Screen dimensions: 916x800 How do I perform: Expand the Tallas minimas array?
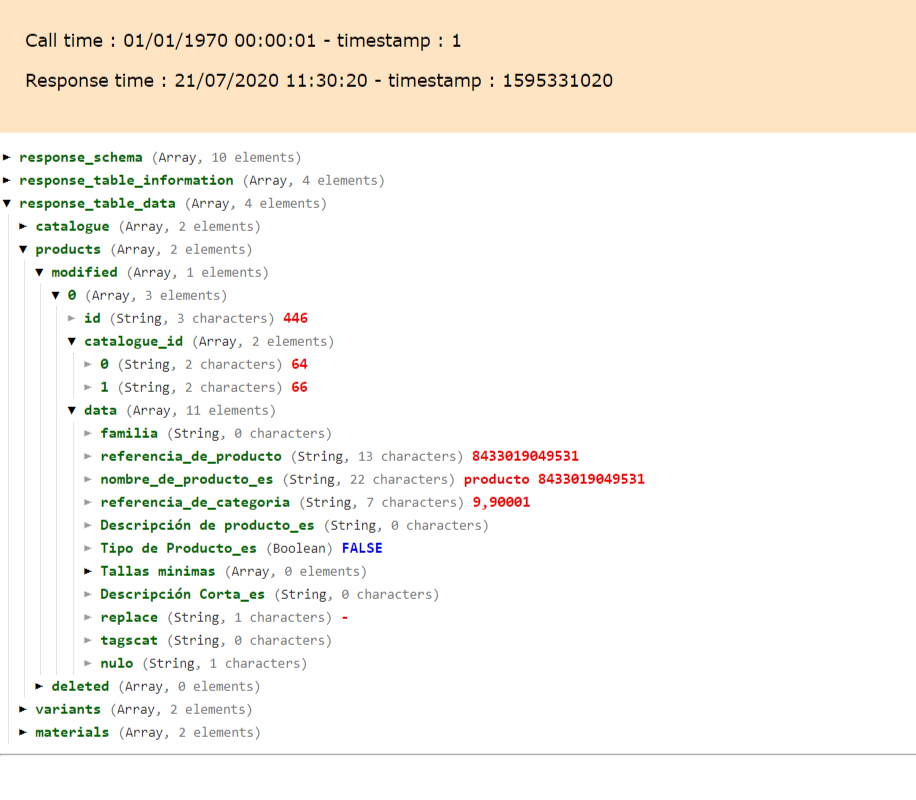88,571
